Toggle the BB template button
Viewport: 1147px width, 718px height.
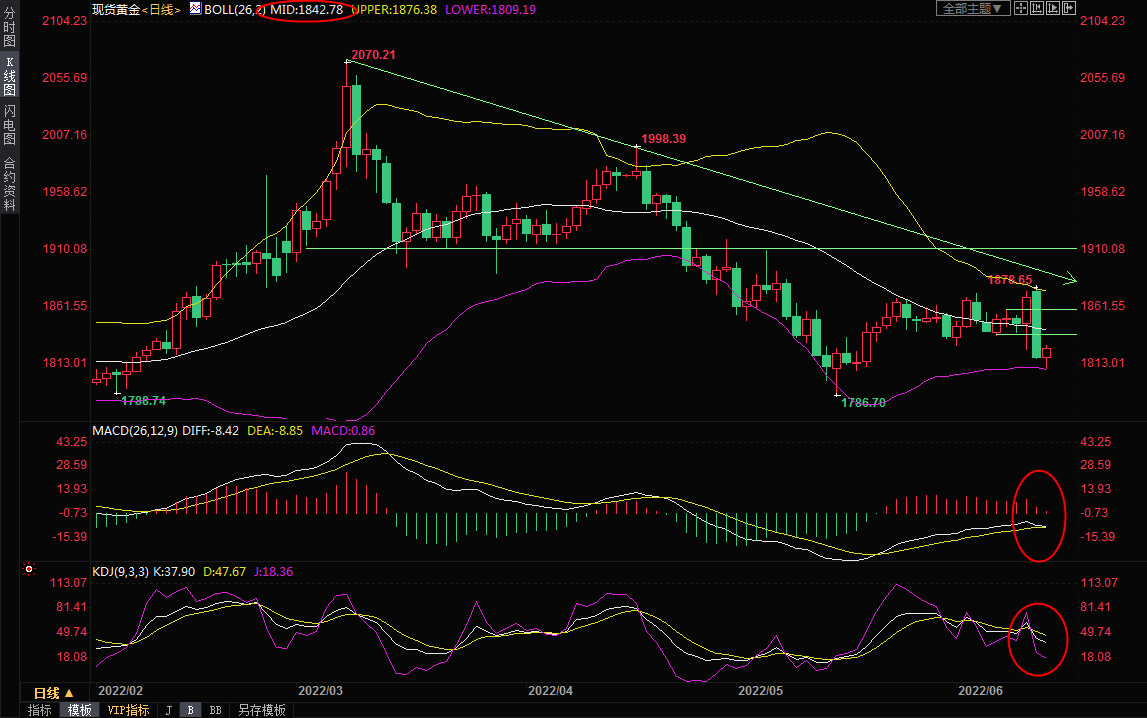(215, 710)
